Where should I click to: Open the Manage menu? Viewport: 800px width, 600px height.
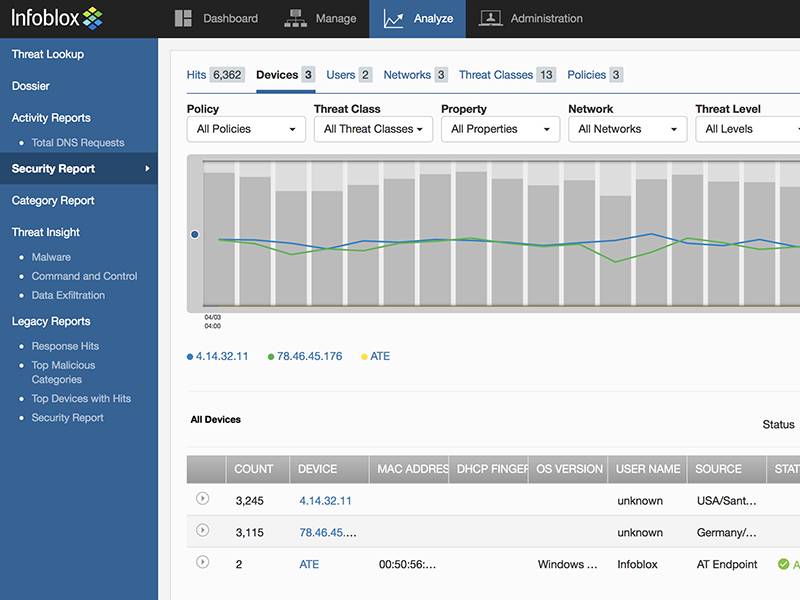coord(320,18)
